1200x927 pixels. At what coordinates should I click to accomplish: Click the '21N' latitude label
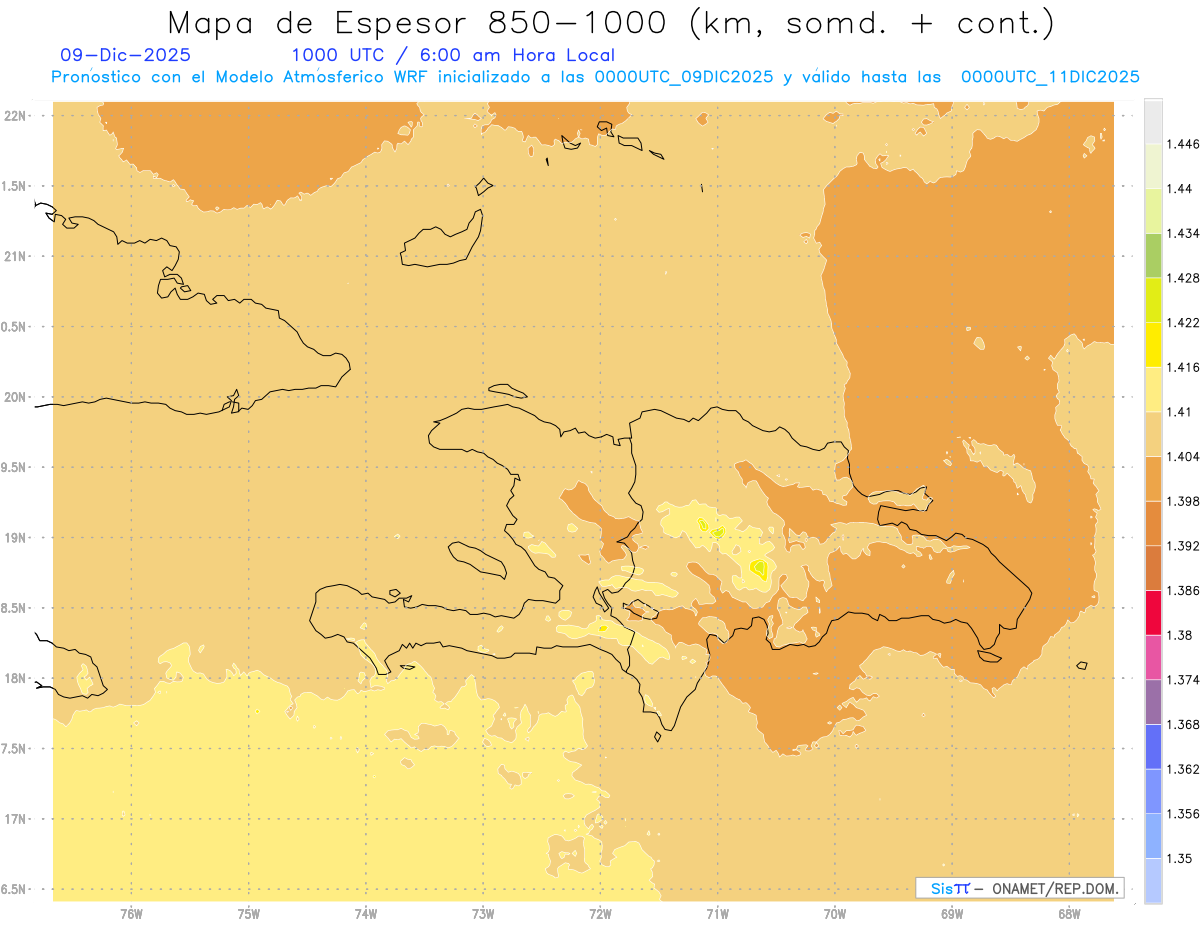(16, 257)
